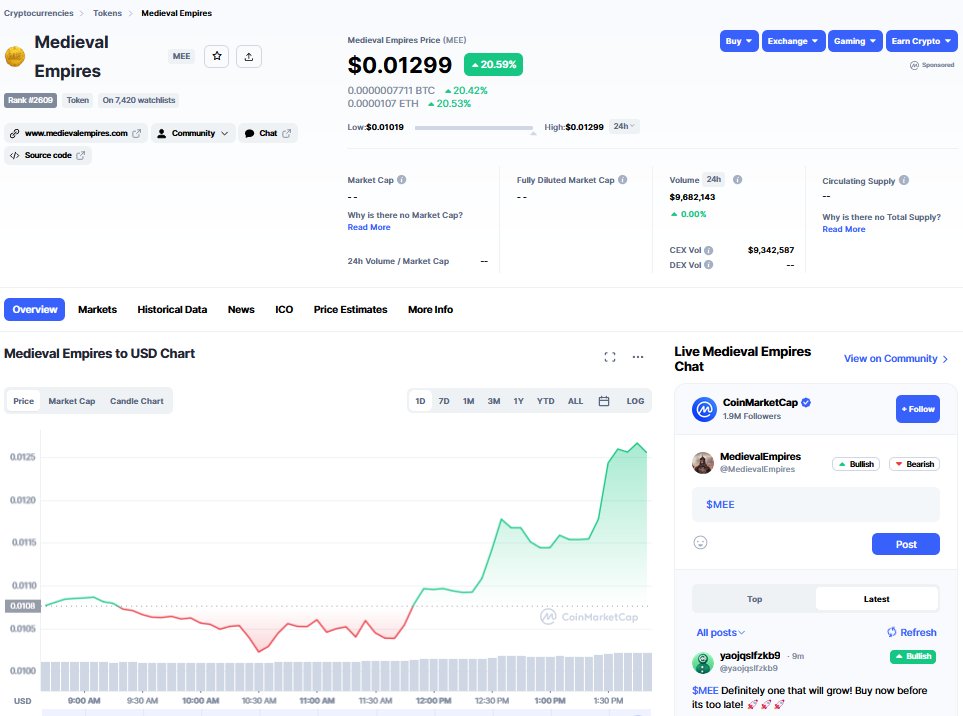Open the Price Estimates tab
The height and width of the screenshot is (716, 963).
pos(351,309)
